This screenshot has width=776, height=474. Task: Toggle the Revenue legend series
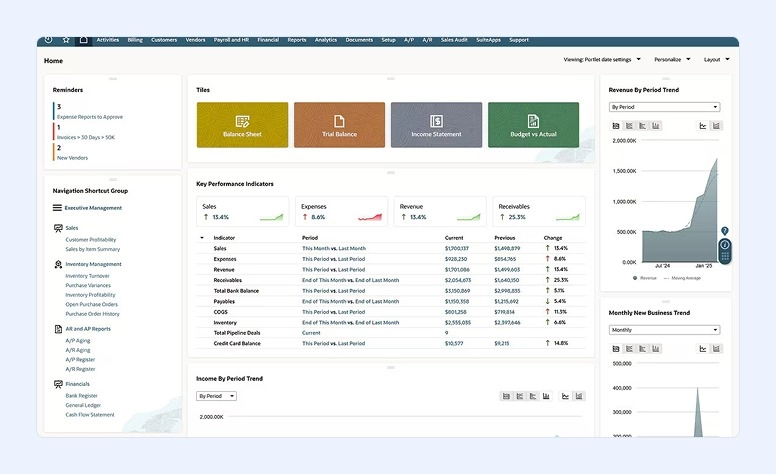(x=644, y=278)
